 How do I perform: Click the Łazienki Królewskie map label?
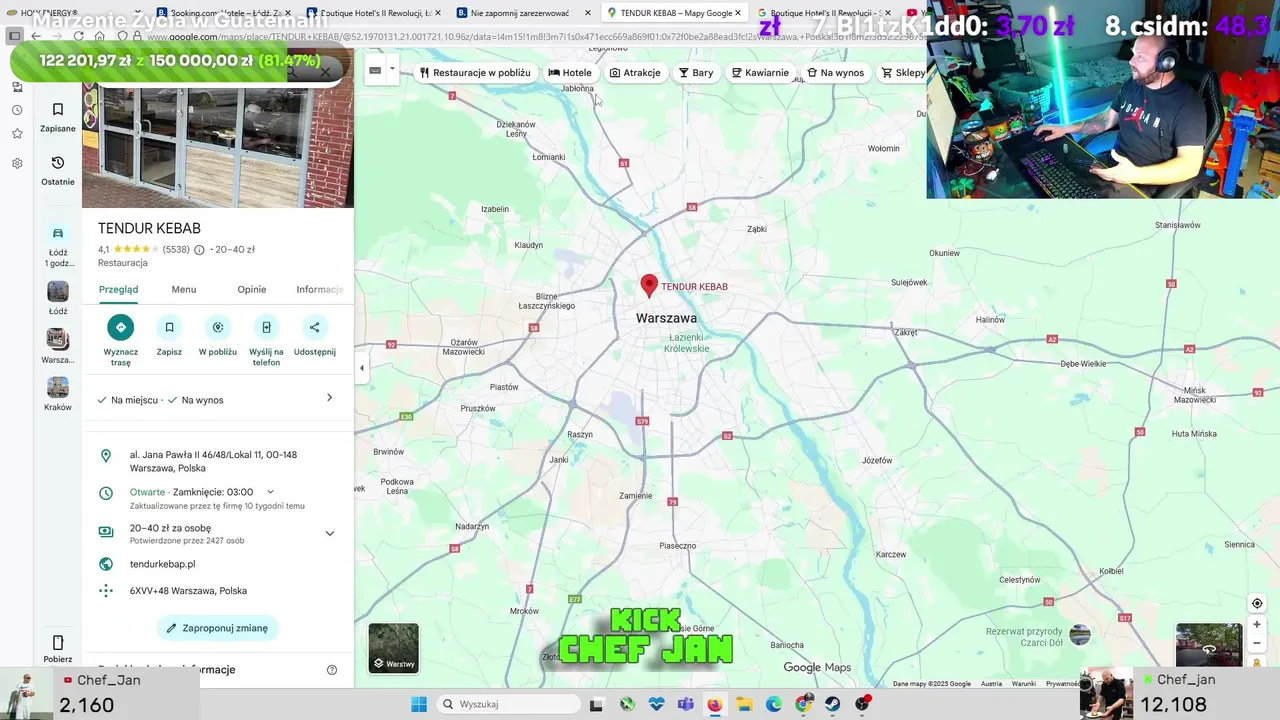(687, 343)
